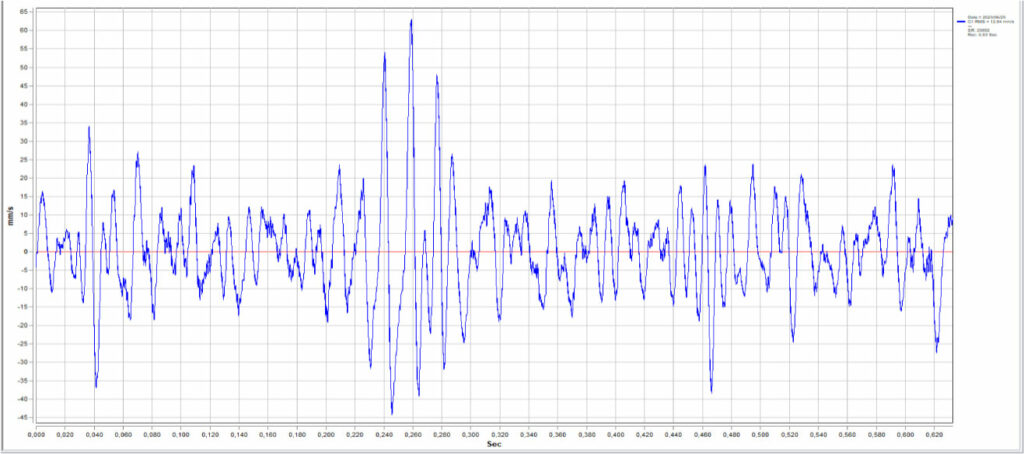
Task: Click the Rec duration line in legend
Action: [982, 35]
